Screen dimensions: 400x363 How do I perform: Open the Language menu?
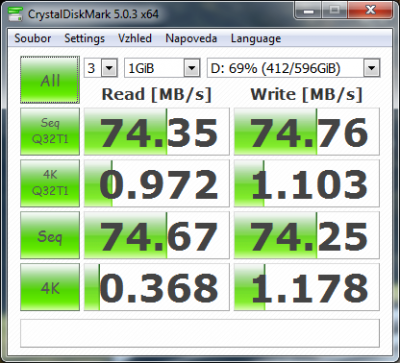[x=256, y=38]
